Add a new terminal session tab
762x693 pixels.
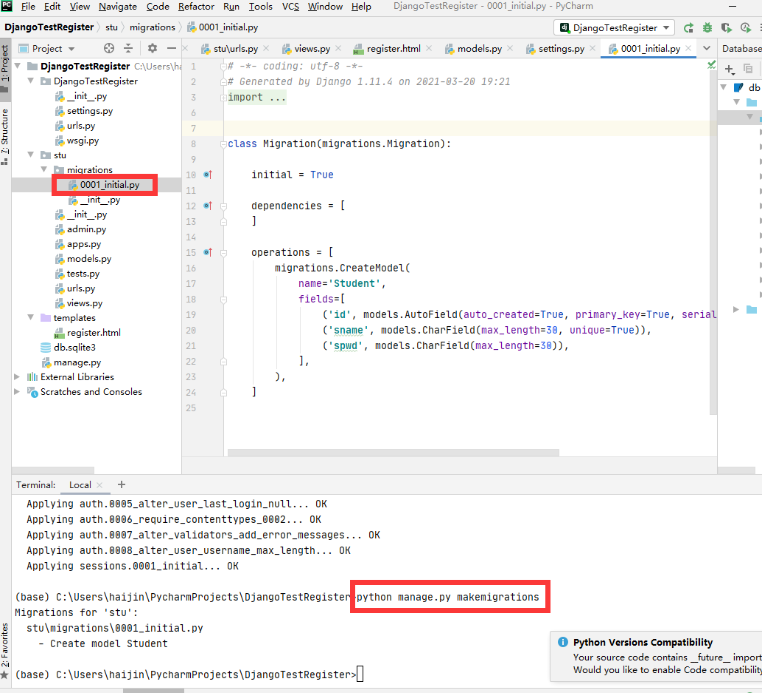pos(122,485)
